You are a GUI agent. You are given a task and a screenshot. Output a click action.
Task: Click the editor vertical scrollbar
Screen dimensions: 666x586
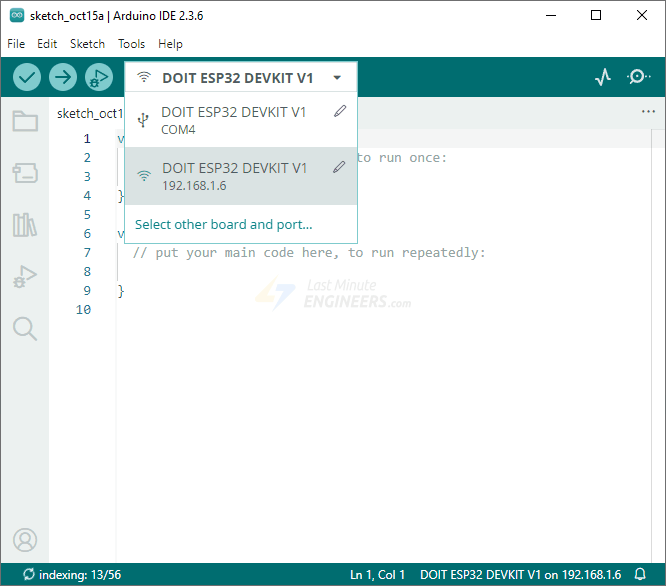click(x=658, y=346)
